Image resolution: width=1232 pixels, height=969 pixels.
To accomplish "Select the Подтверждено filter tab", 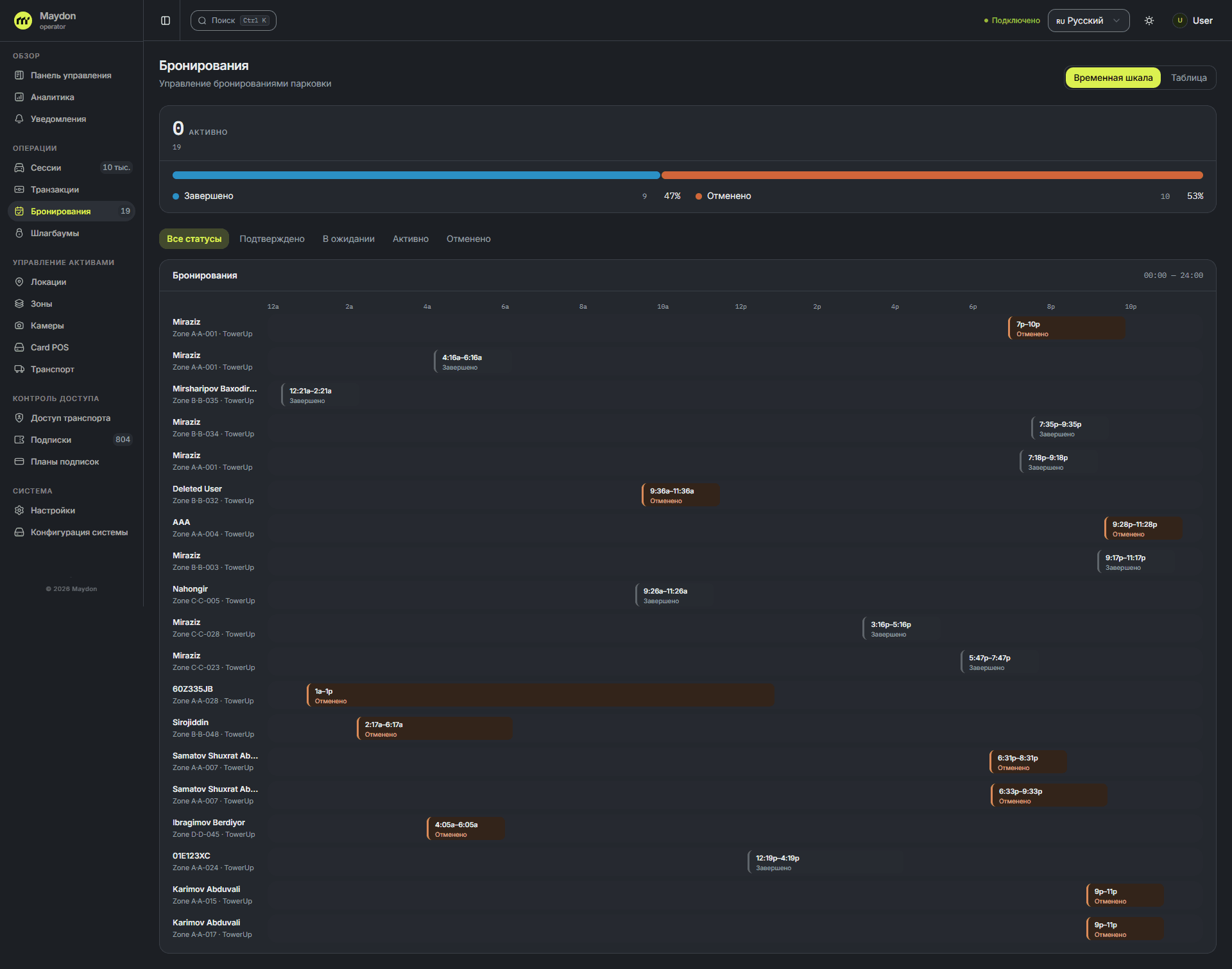I will [x=272, y=239].
